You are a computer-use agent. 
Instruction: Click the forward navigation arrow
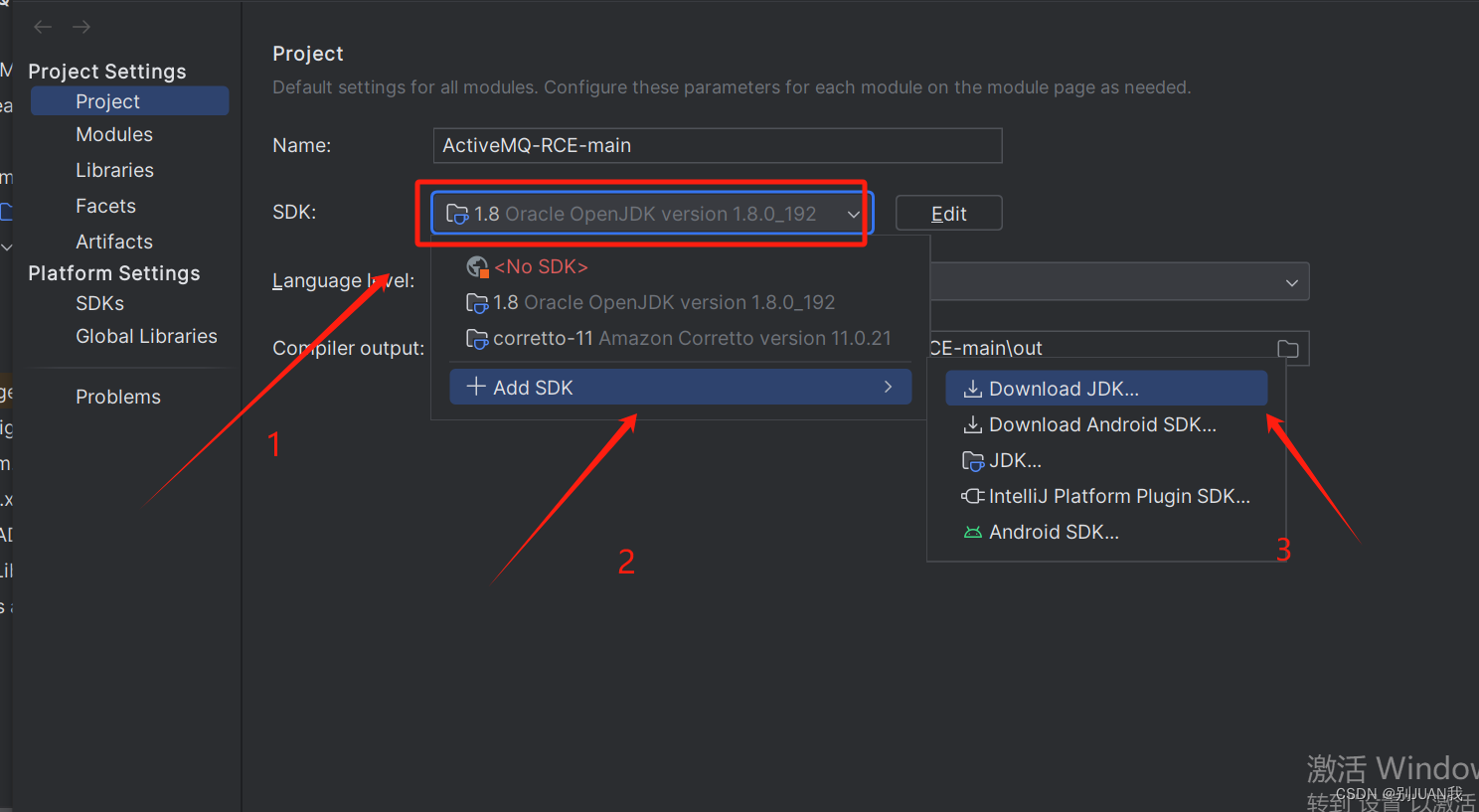[82, 27]
